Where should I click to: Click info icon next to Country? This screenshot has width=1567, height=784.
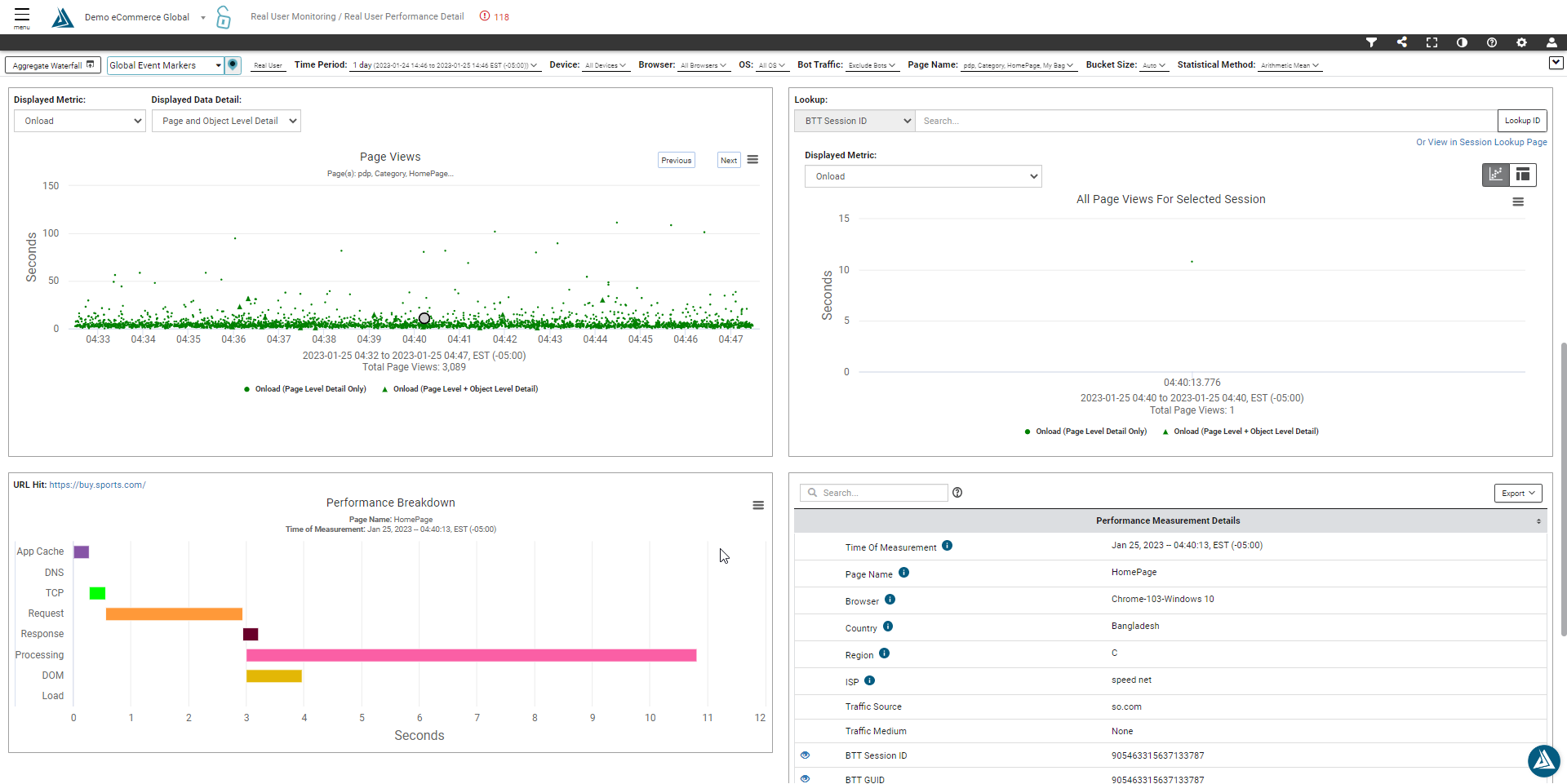pos(888,627)
